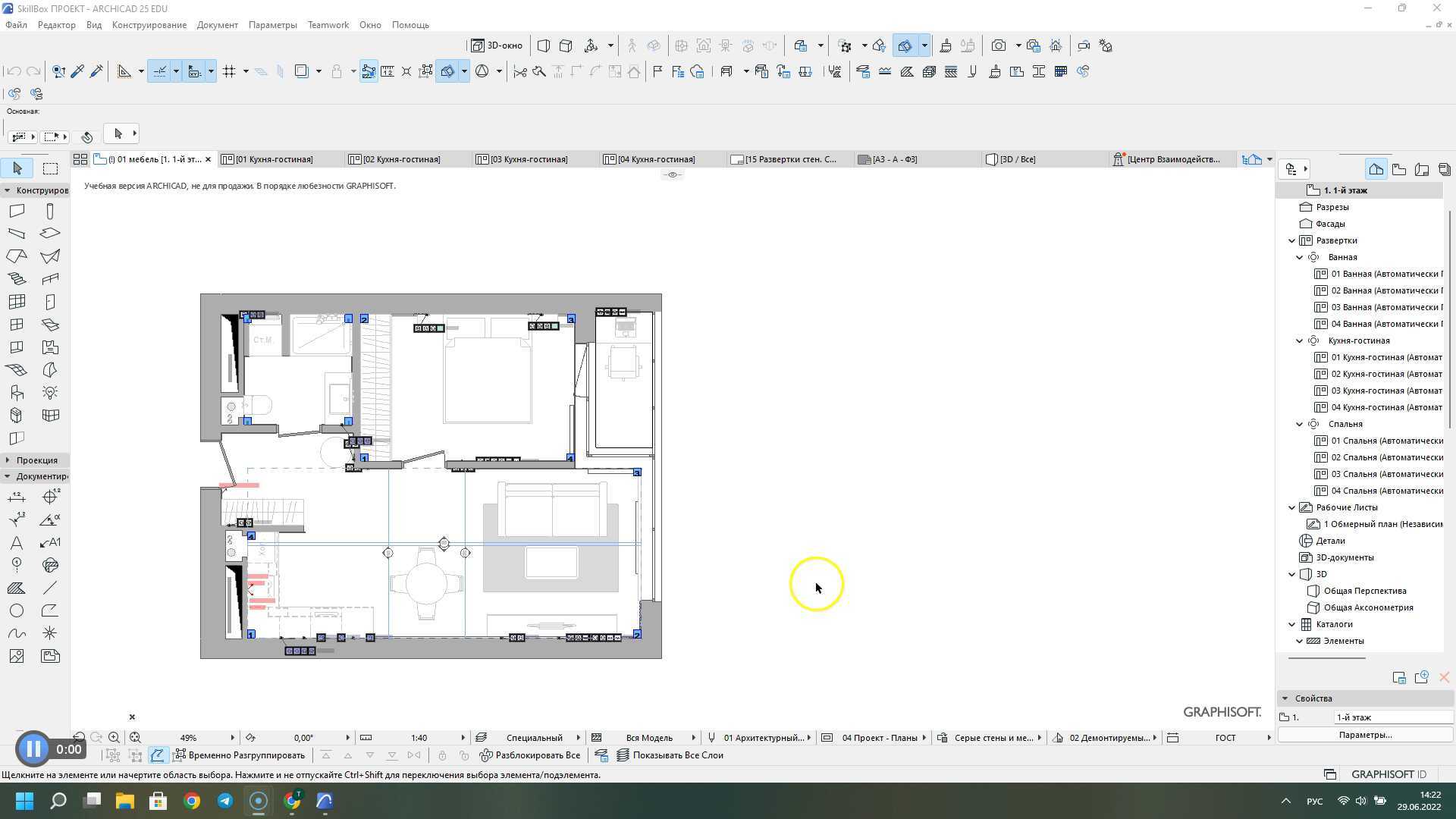The height and width of the screenshot is (819, 1456).
Task: Open Telegram from the taskbar
Action: coord(225,801)
